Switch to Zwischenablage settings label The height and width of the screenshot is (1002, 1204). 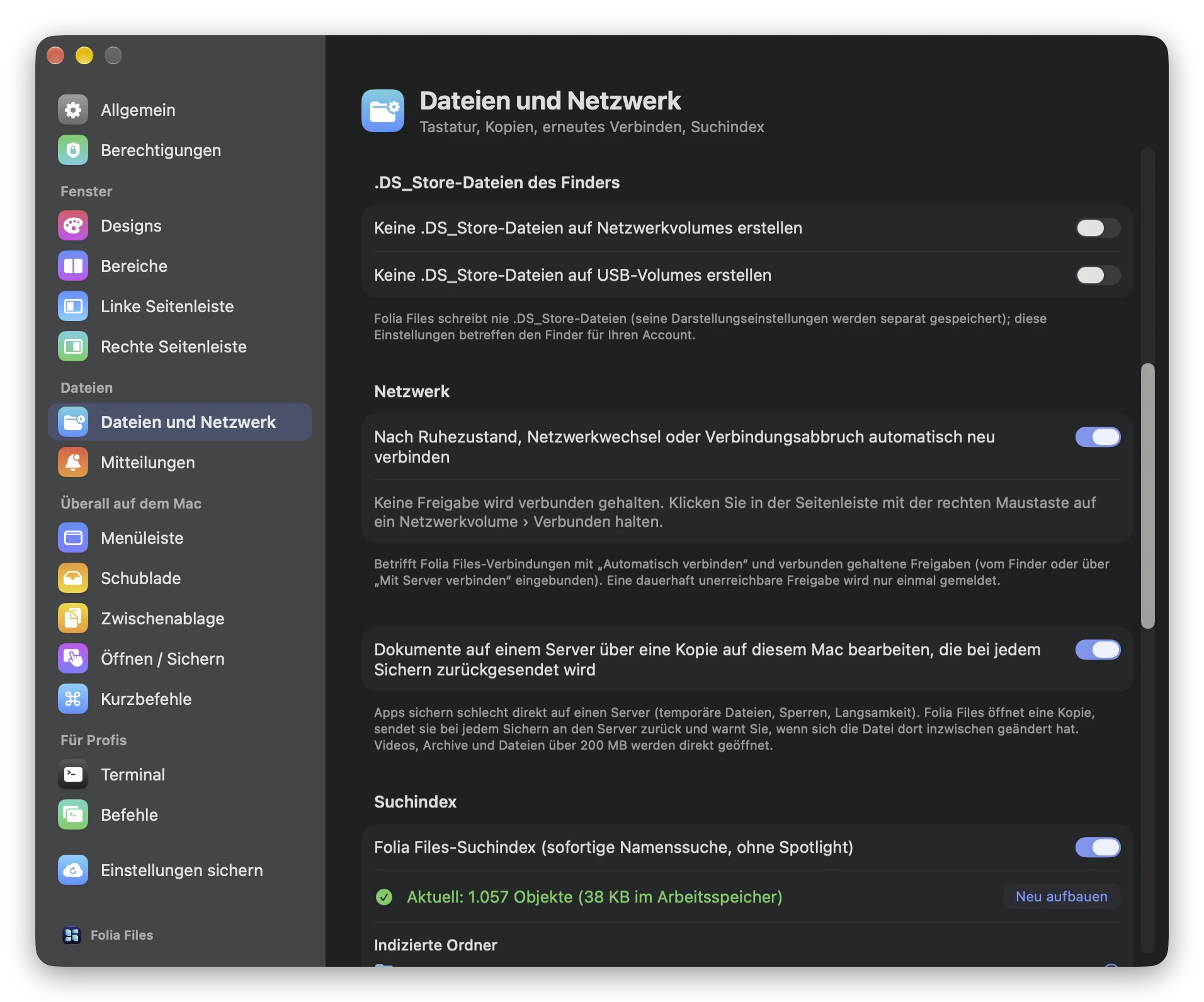(x=162, y=619)
